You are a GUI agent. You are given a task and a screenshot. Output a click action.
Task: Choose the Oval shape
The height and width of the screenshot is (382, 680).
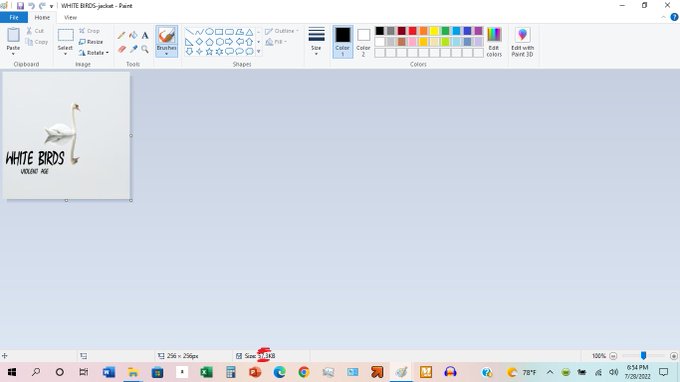(209, 32)
